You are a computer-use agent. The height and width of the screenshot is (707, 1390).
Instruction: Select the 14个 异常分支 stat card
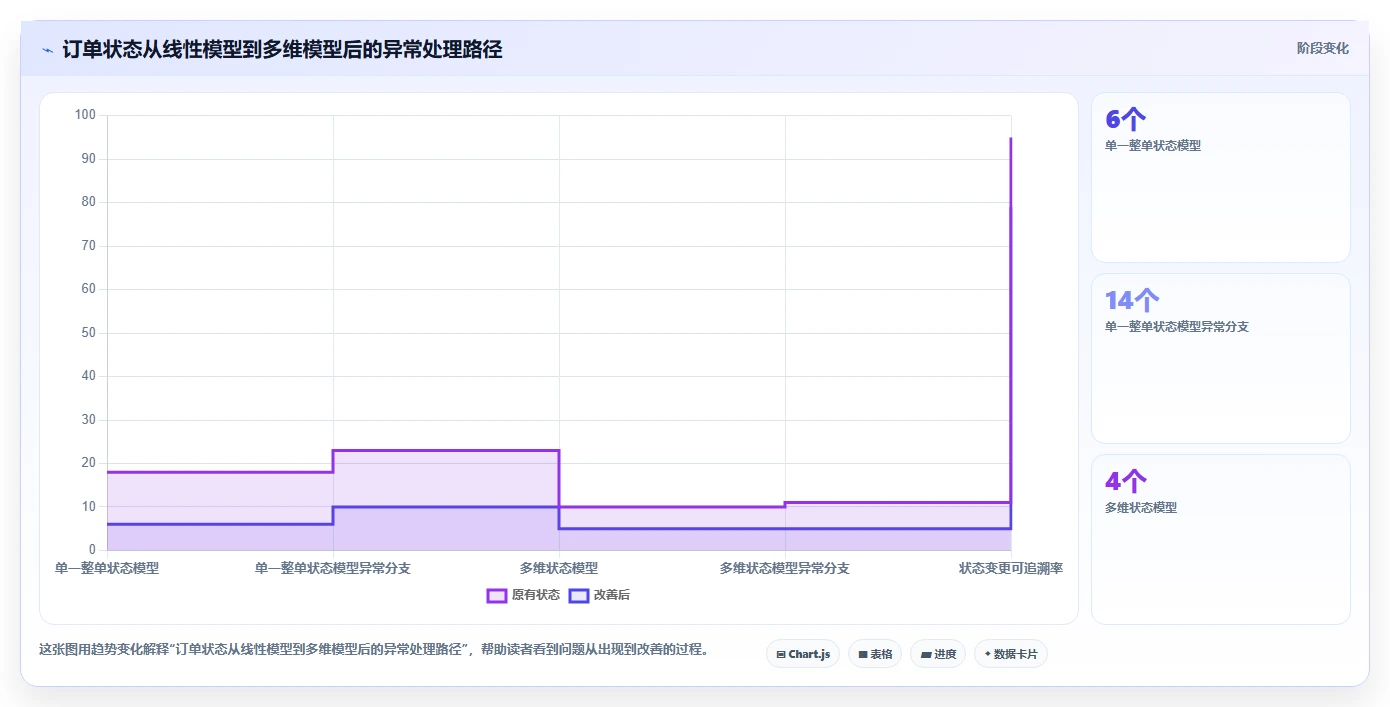point(1221,359)
